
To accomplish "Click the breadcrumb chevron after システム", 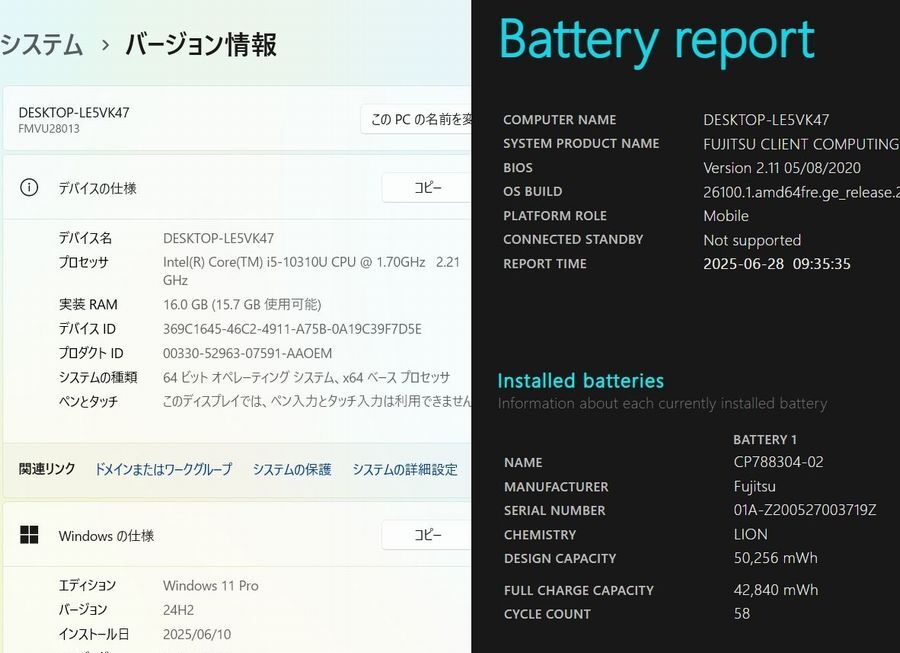I will 104,45.
